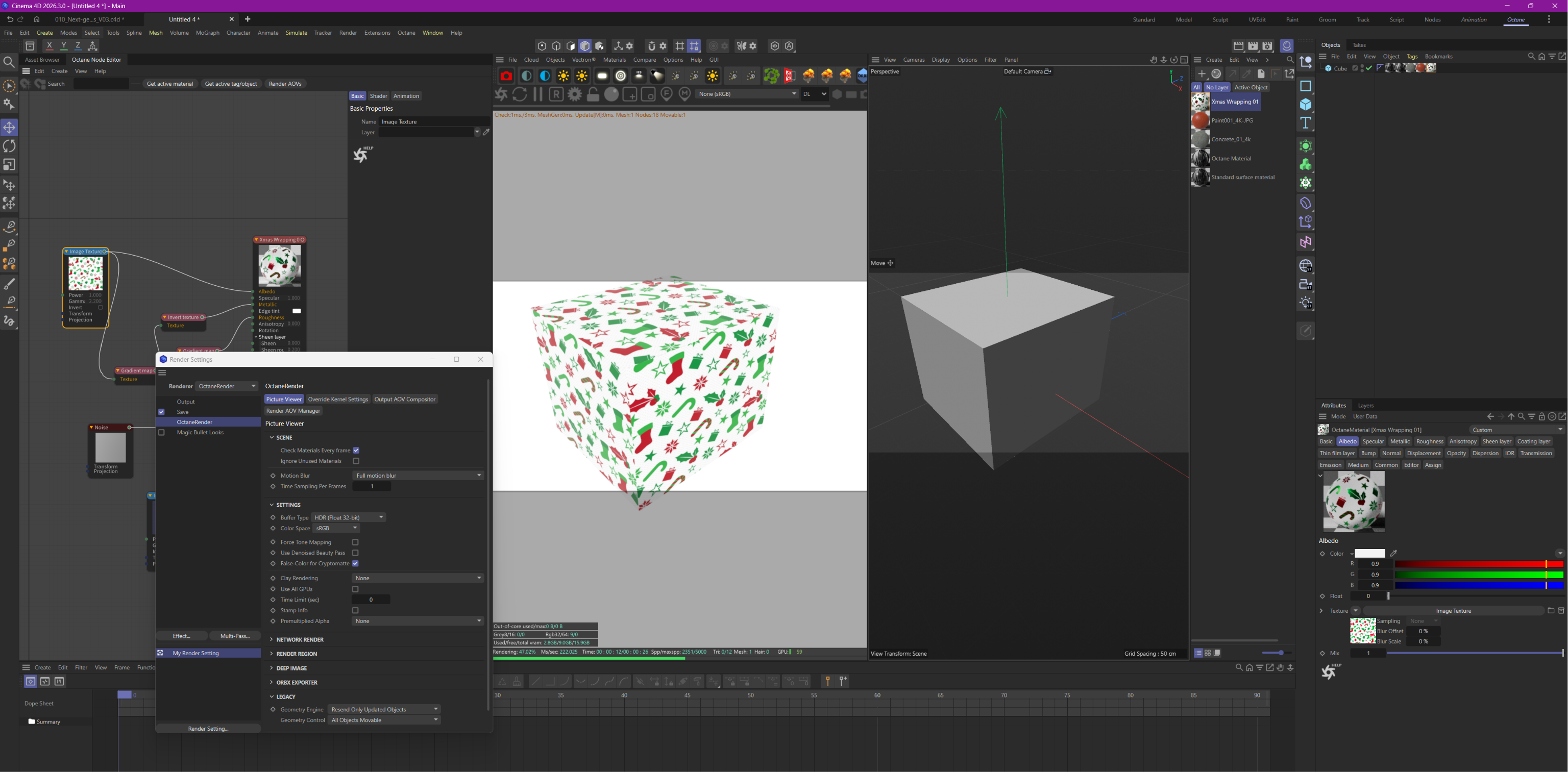Click the clay mode sphere icon
Viewport: 1568px width, 772px height.
(612, 94)
